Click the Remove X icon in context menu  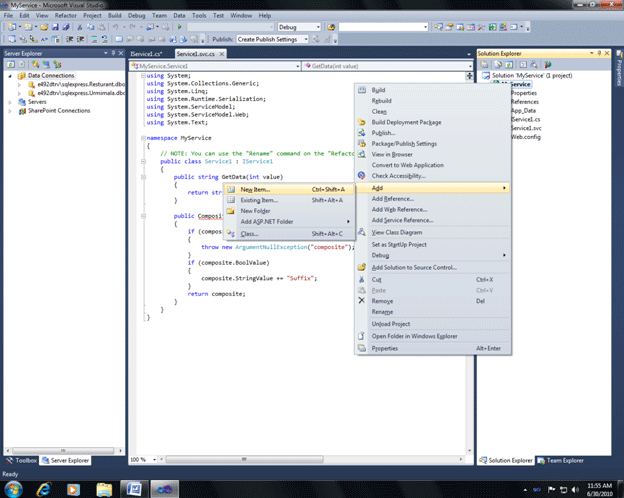(x=362, y=301)
